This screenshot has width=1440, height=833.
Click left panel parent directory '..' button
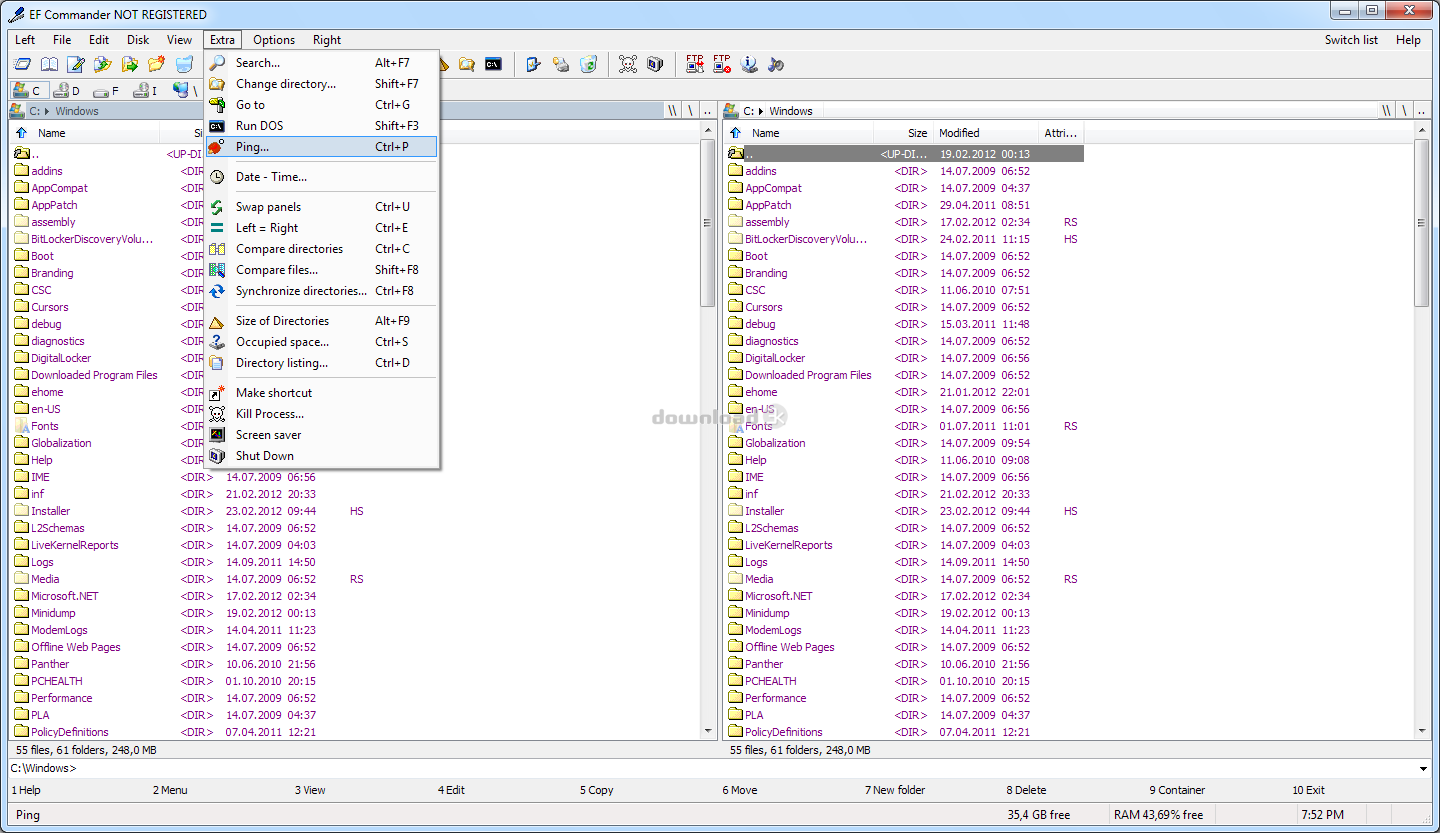click(708, 111)
